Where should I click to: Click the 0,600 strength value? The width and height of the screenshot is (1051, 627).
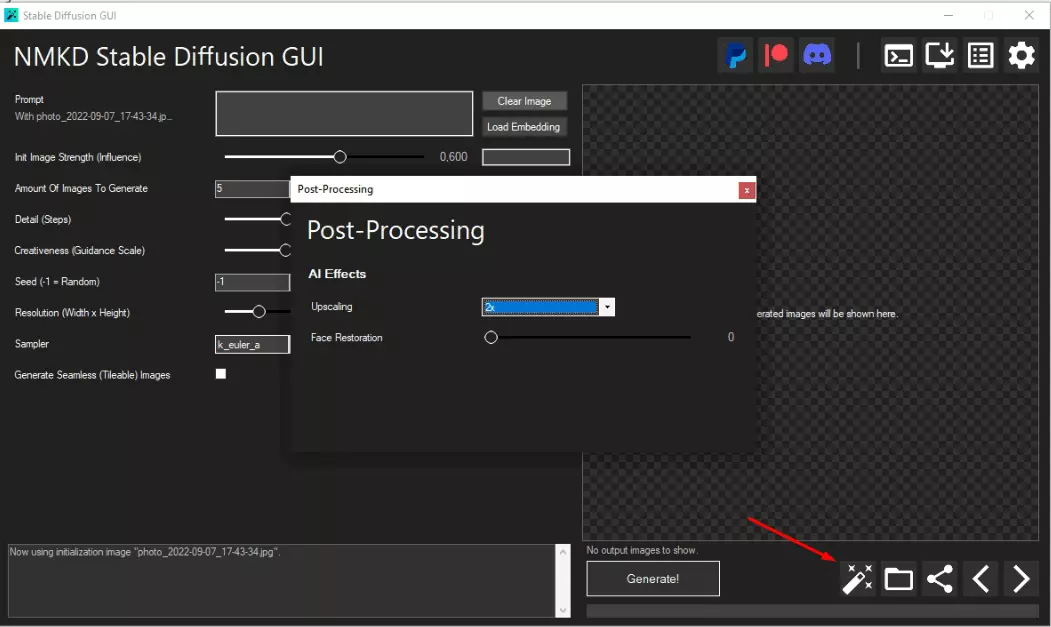[454, 157]
